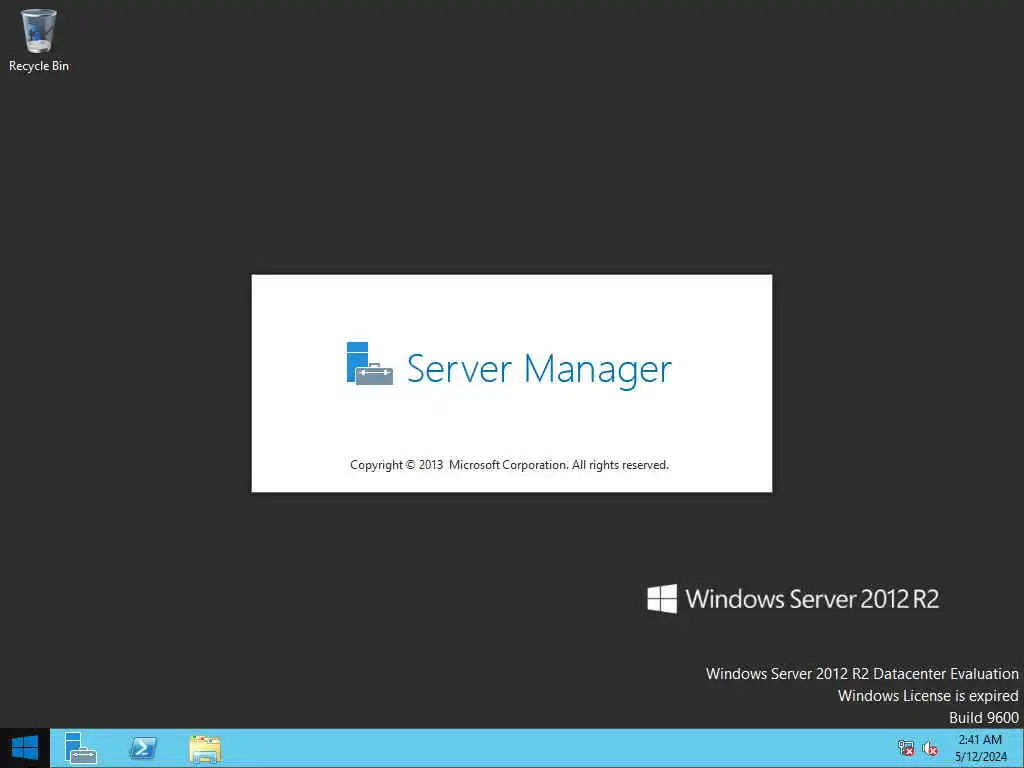Click the Server Manager splash screen logo
This screenshot has height=768, width=1024.
(370, 364)
